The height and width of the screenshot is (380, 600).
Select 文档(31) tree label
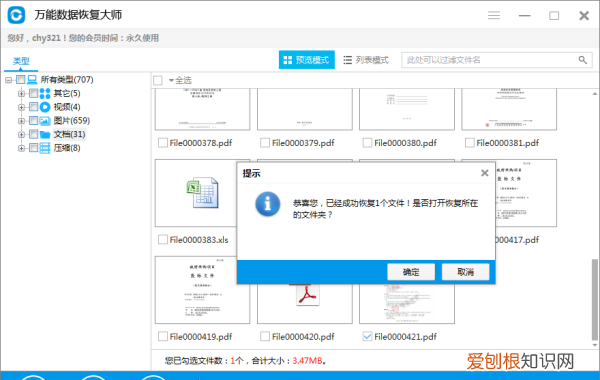point(69,134)
